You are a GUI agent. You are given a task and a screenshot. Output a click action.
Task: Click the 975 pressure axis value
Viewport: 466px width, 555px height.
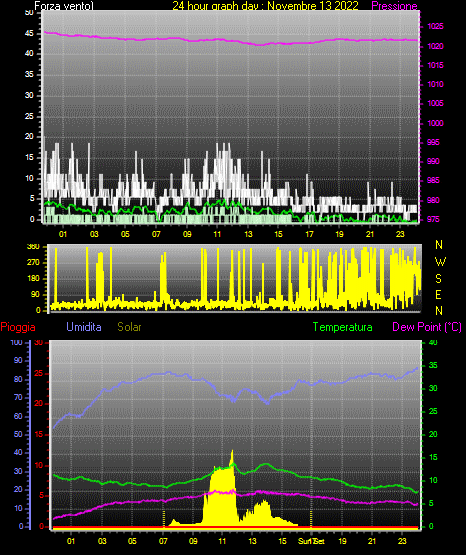pos(433,219)
